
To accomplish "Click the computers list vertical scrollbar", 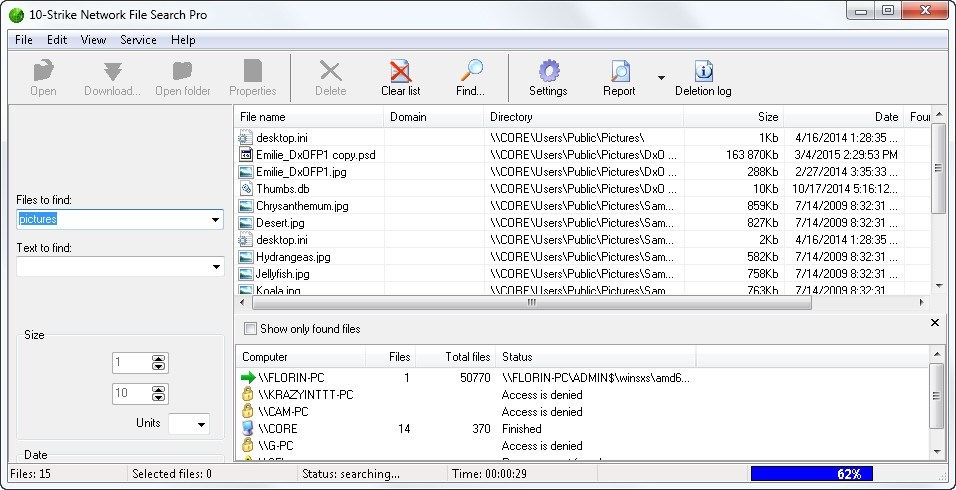I will point(937,402).
